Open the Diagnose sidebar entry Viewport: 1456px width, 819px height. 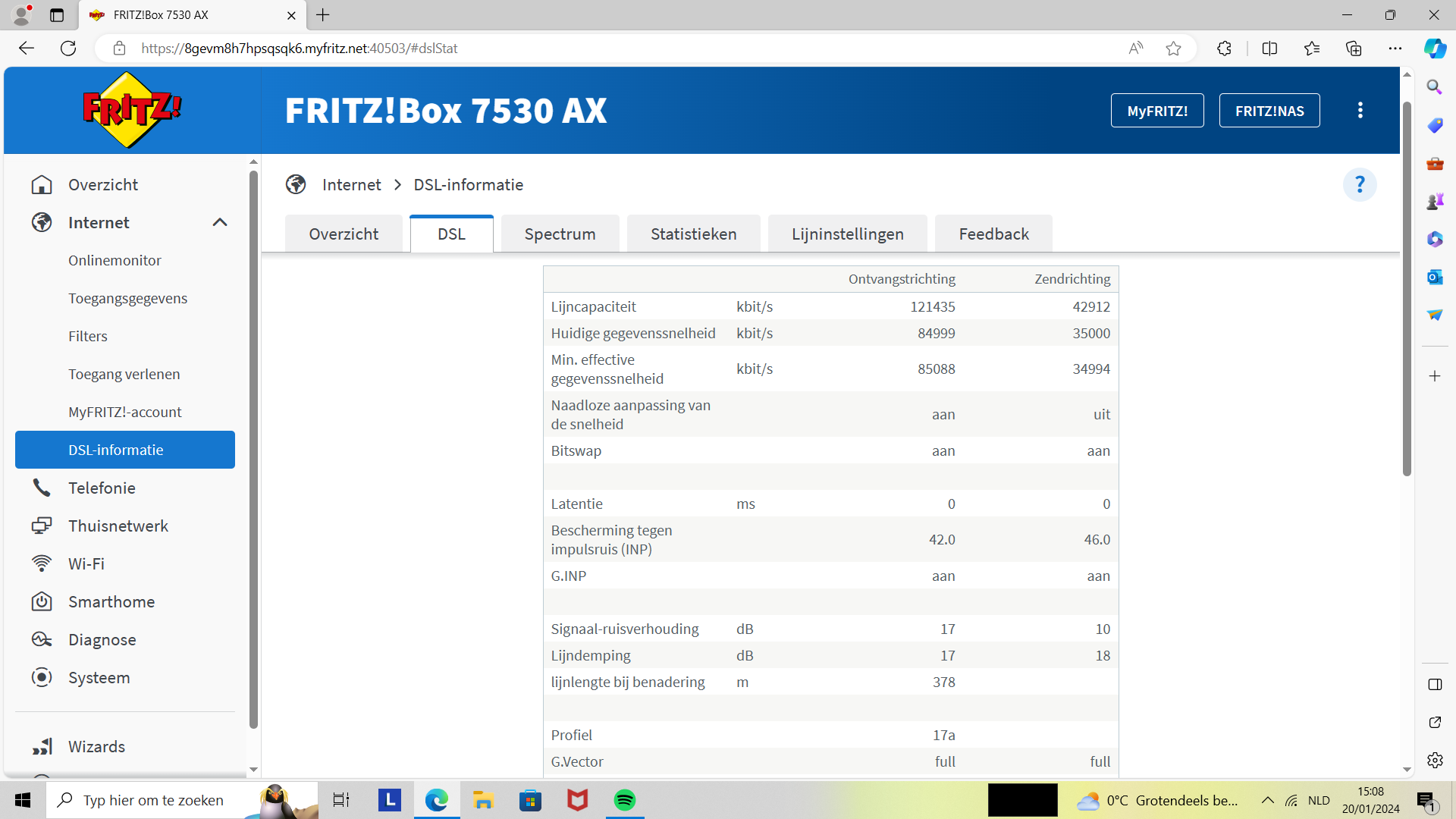(102, 639)
